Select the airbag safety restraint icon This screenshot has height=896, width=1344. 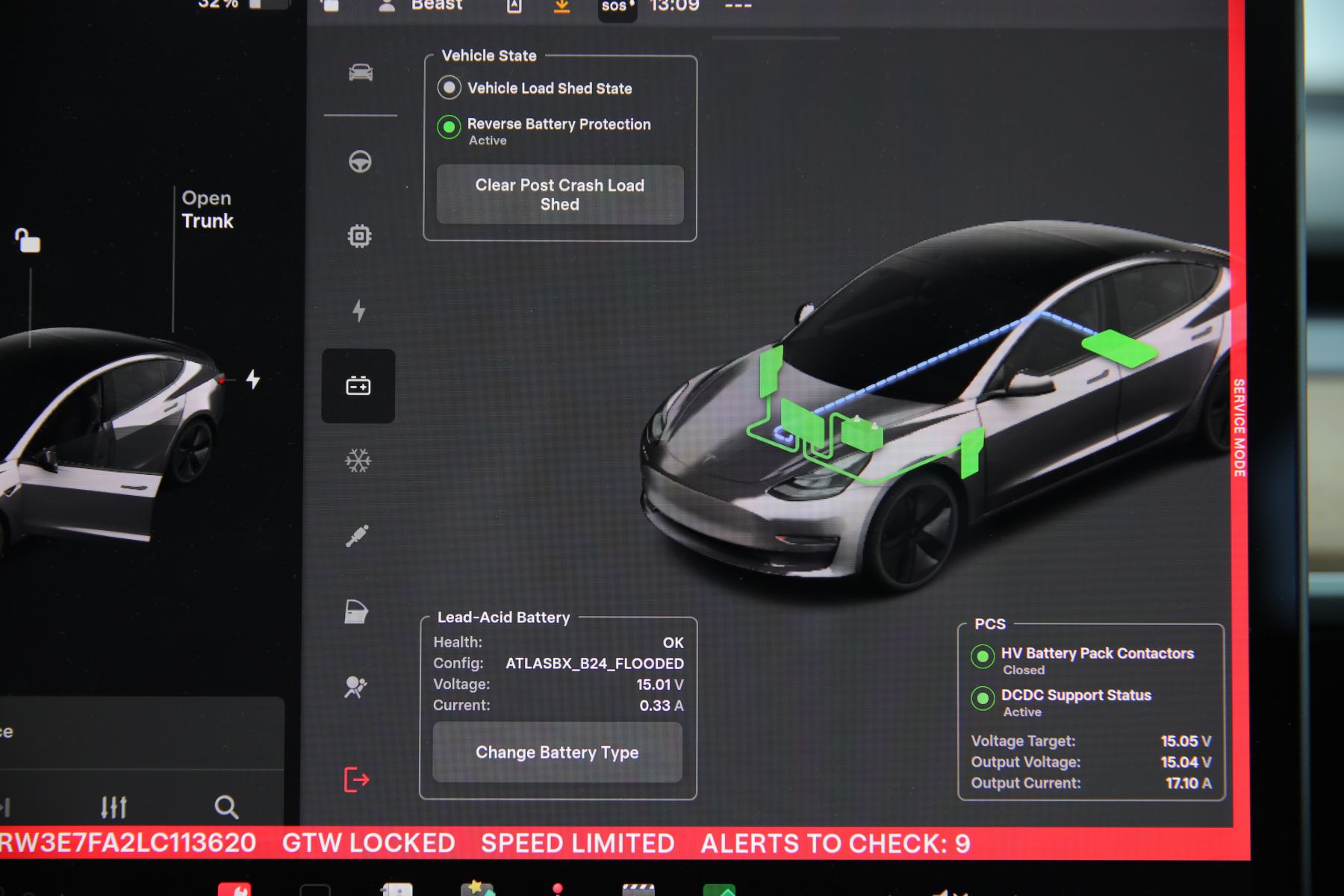355,687
